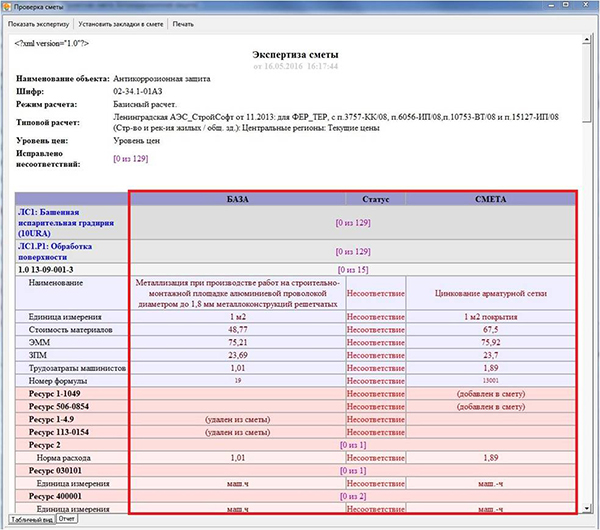Open link ЛС1: Башенная испарительная градирня
The image size is (600, 530).
66,223
